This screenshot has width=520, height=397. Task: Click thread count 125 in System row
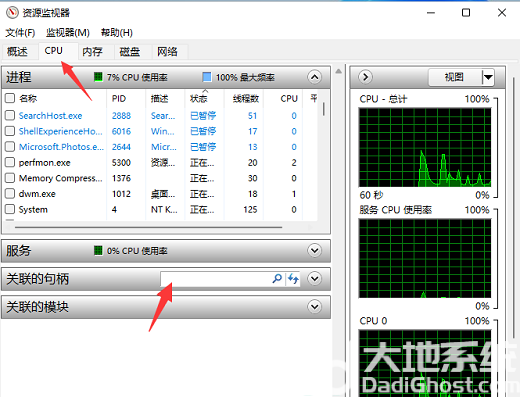coord(250,210)
